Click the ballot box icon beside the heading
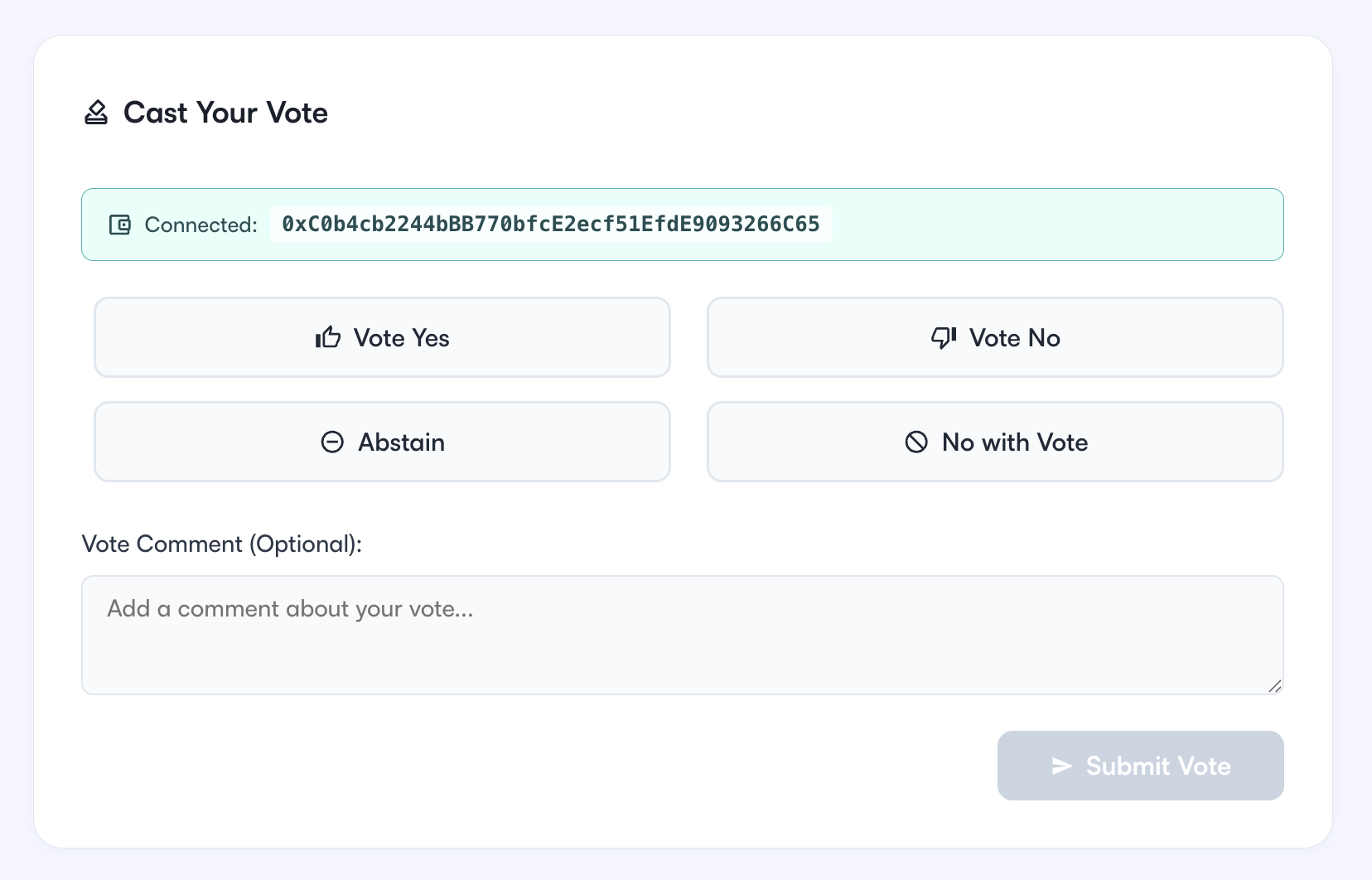1372x880 pixels. [x=96, y=113]
